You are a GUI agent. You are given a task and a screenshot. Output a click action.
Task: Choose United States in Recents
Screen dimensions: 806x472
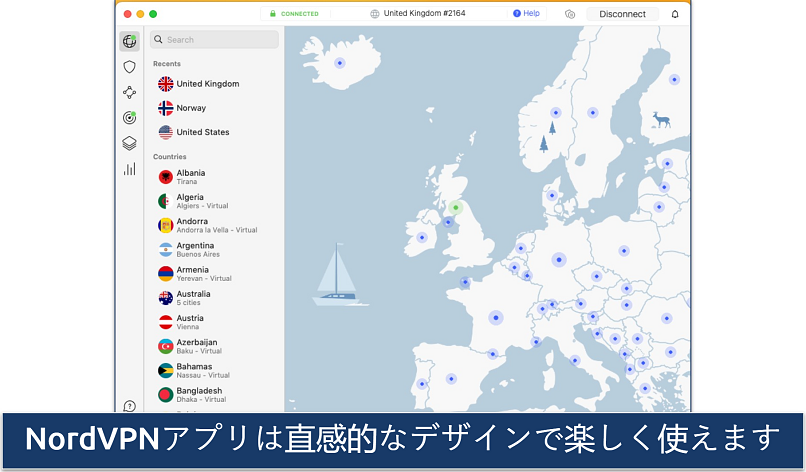(x=202, y=132)
